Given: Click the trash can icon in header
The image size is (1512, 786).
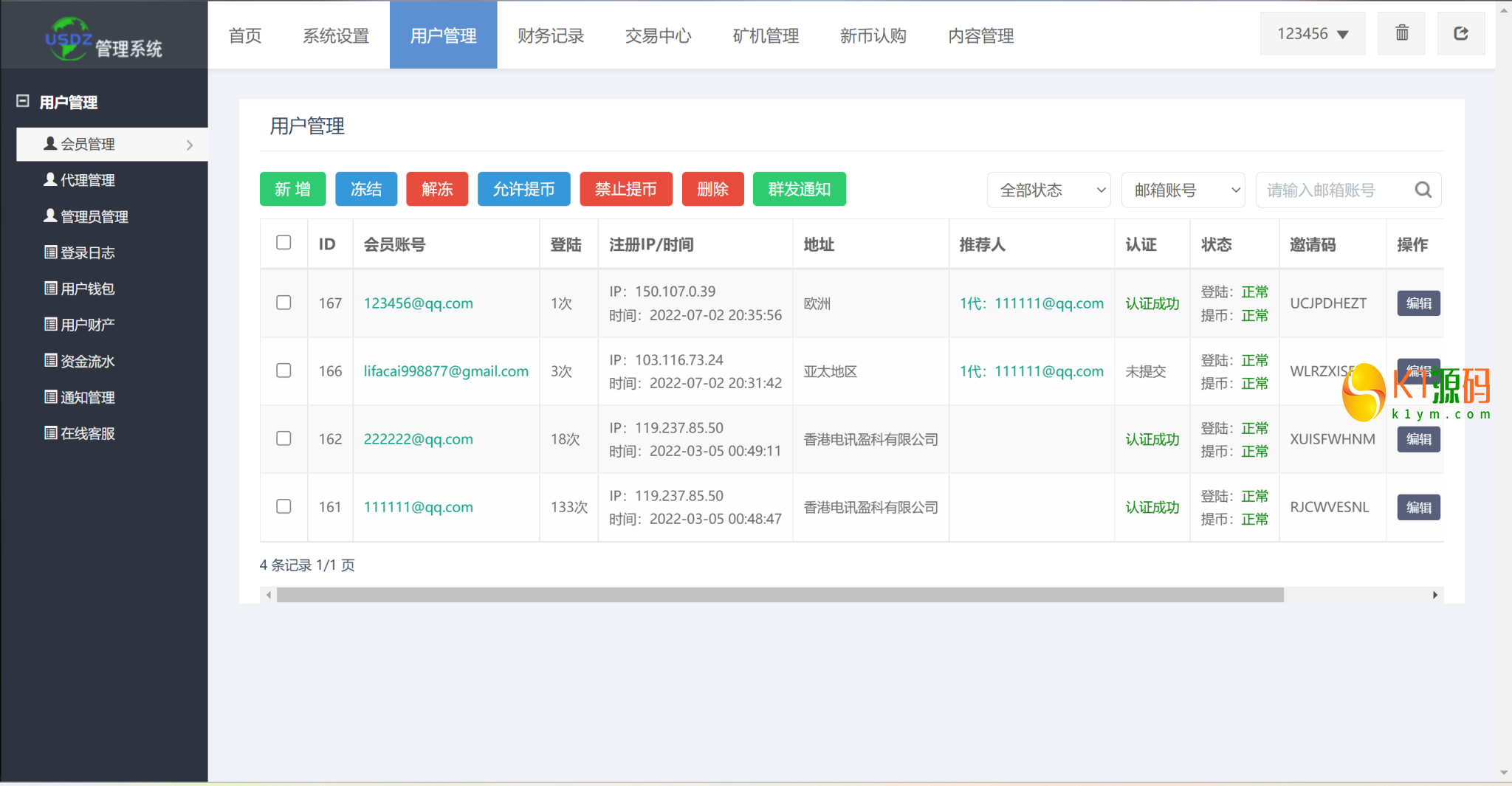Looking at the screenshot, I should pyautogui.click(x=1401, y=34).
